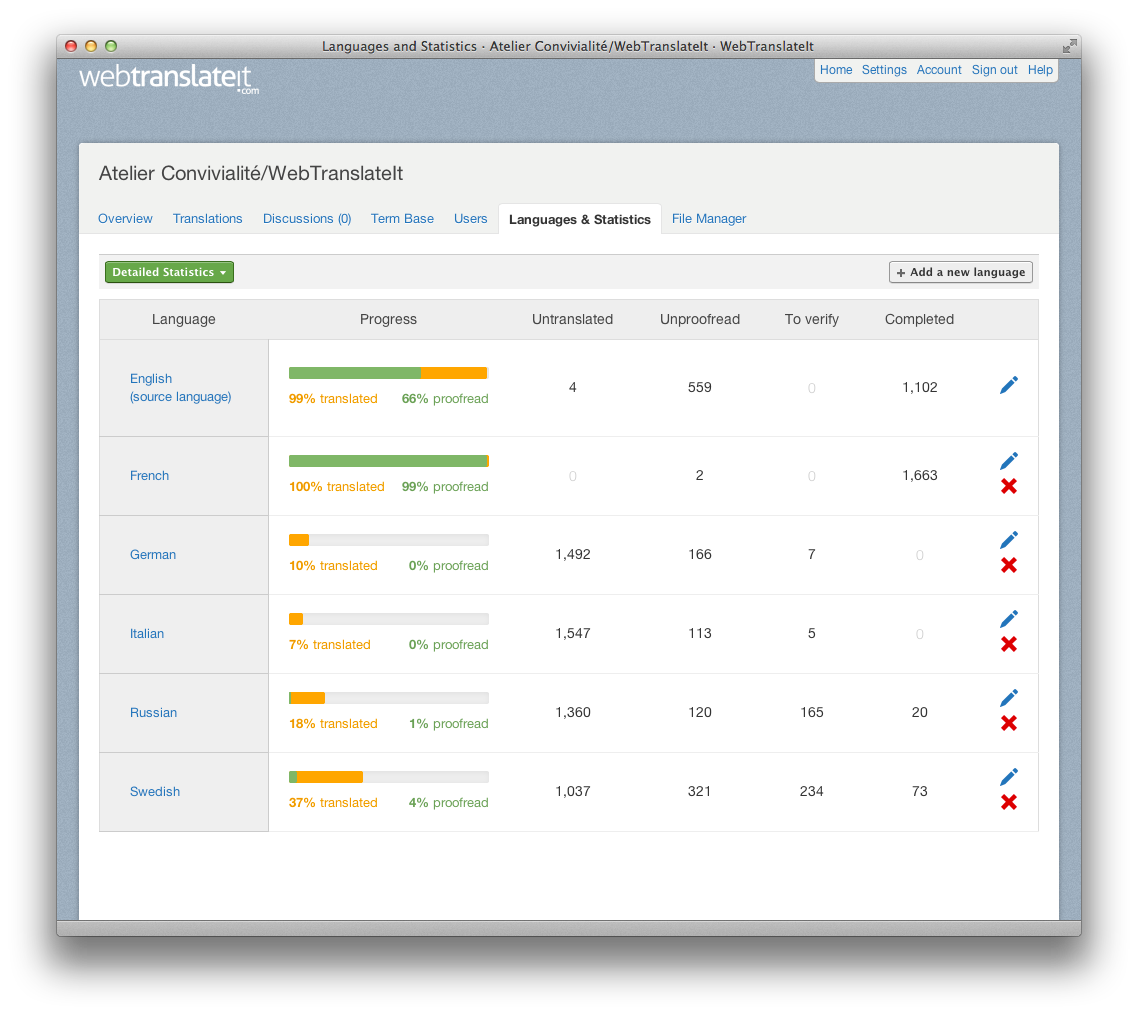The width and height of the screenshot is (1138, 1015).
Task: Click Russian to verify count 165
Action: pyautogui.click(x=811, y=712)
